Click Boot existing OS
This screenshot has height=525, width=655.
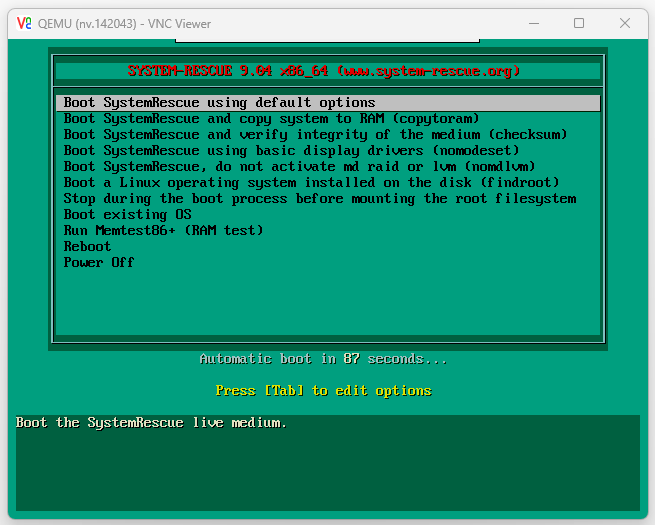point(127,215)
